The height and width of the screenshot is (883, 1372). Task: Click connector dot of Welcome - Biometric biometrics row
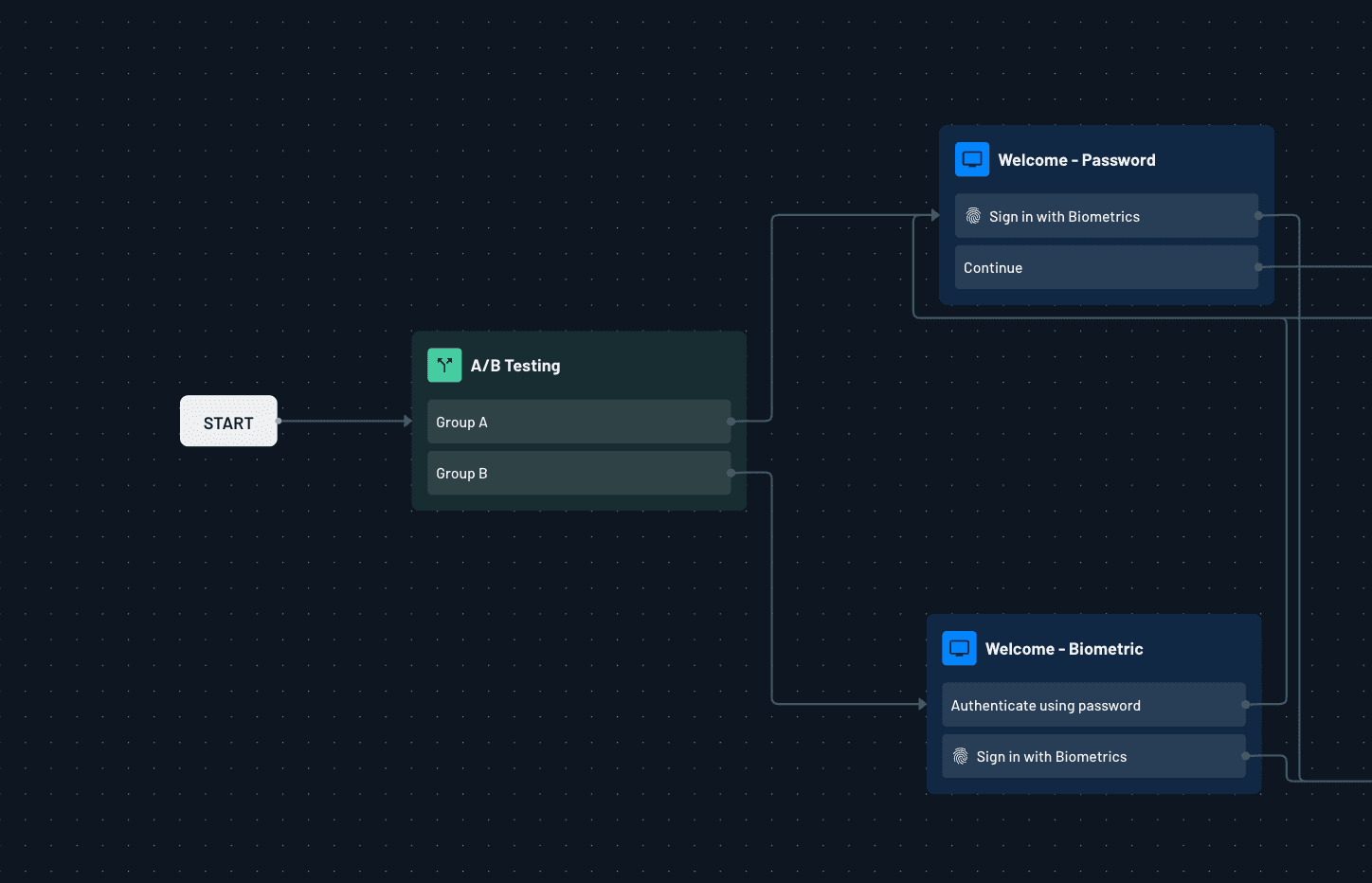point(1246,756)
